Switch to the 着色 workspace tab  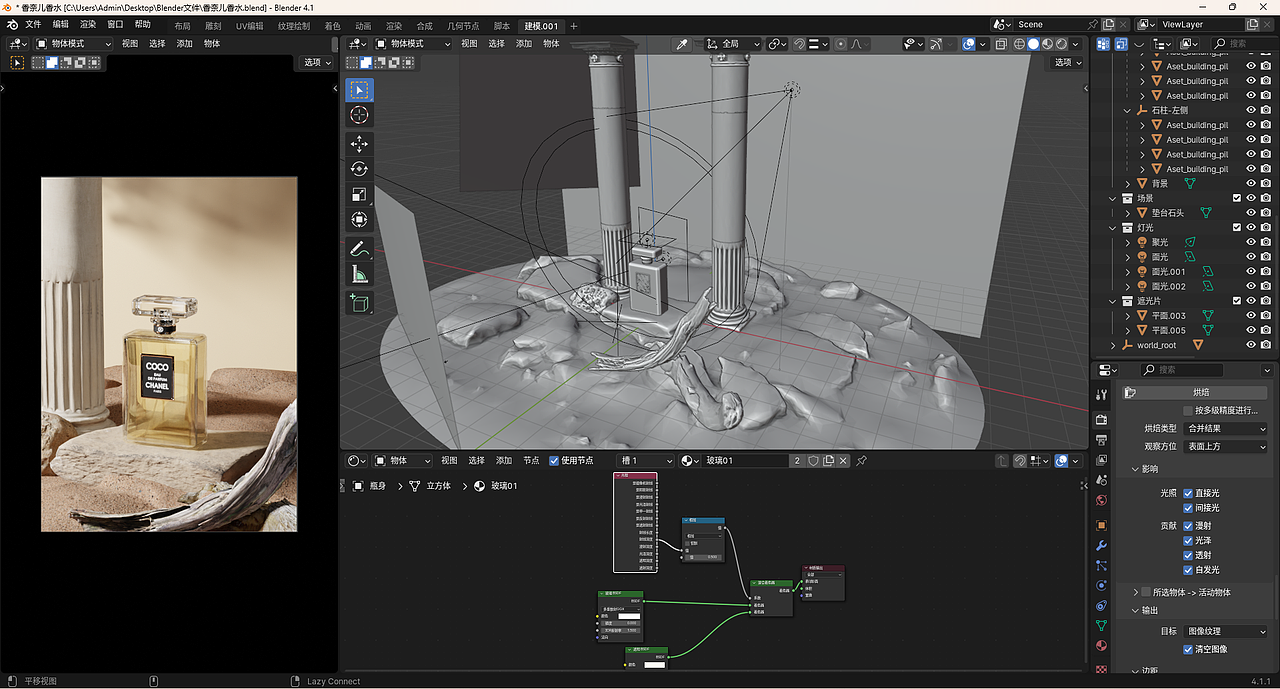[333, 26]
